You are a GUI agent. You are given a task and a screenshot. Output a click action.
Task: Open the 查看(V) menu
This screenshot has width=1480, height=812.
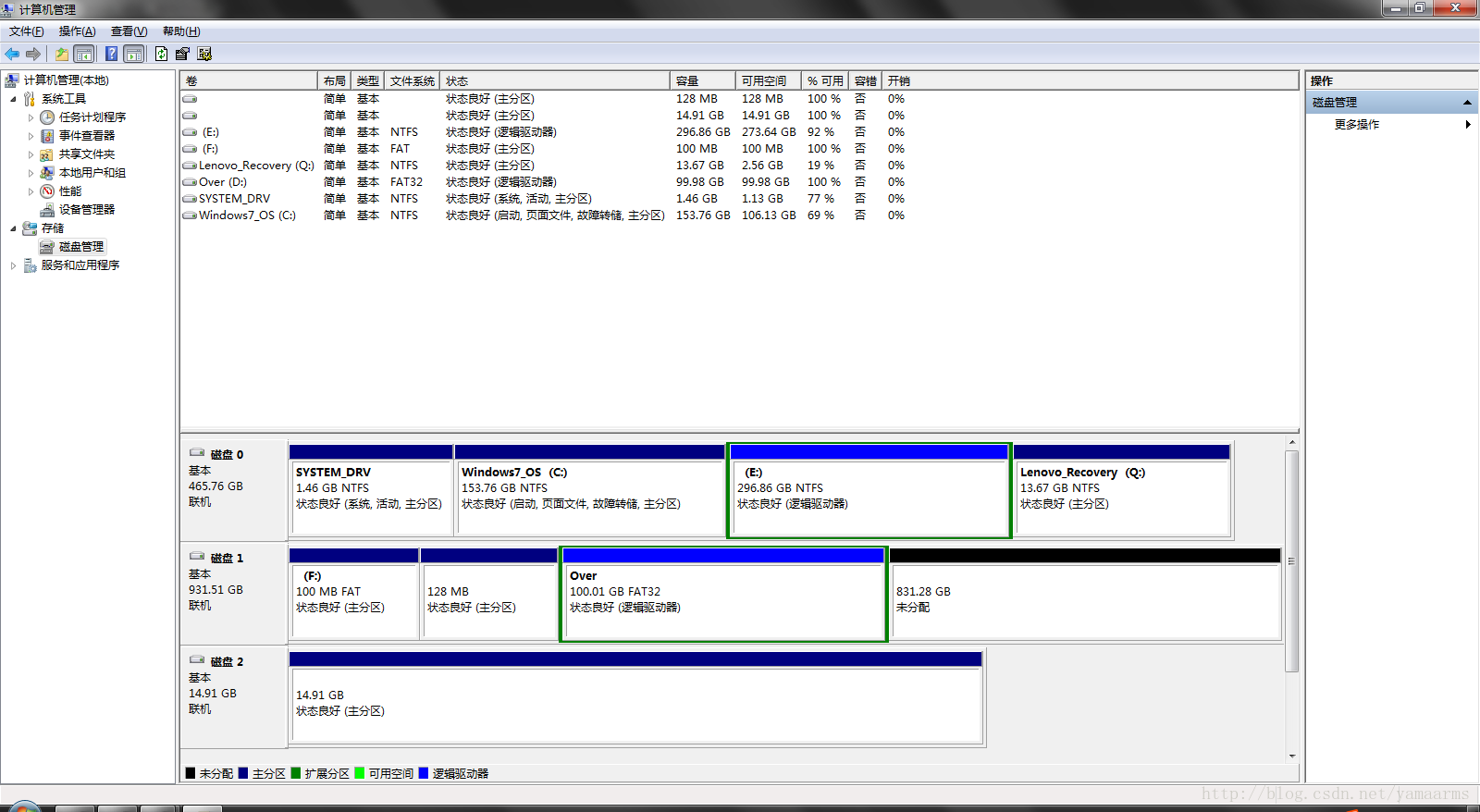[129, 31]
